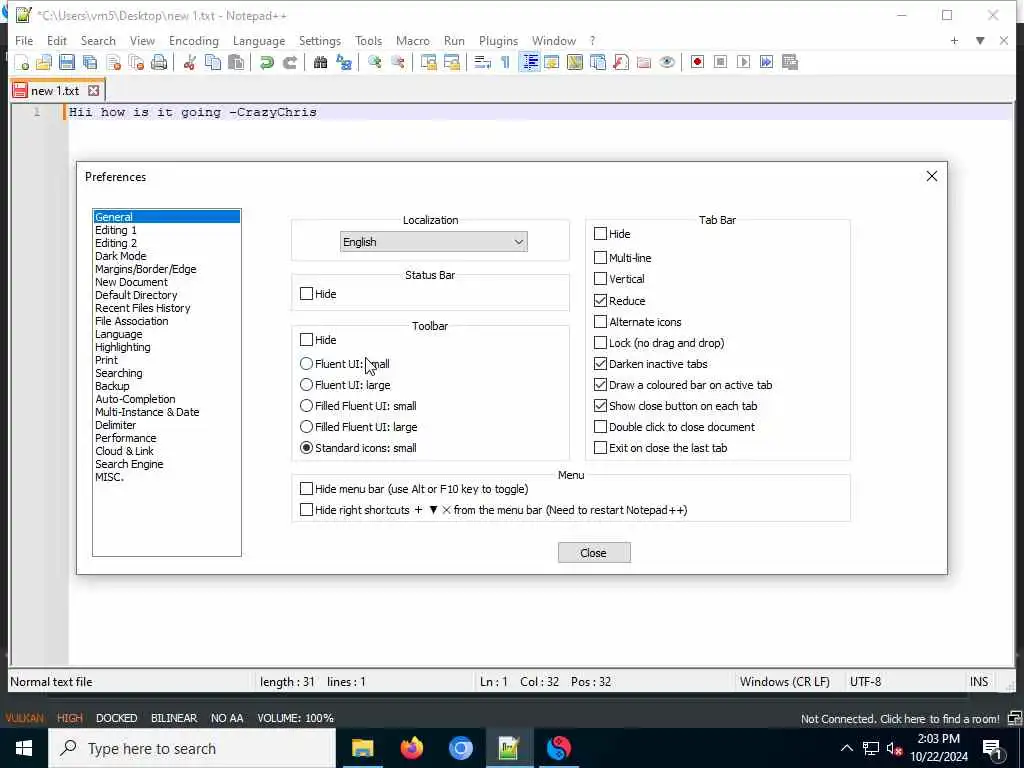Click the Monitoring eye toolbar icon
The width and height of the screenshot is (1024, 768).
click(x=667, y=62)
